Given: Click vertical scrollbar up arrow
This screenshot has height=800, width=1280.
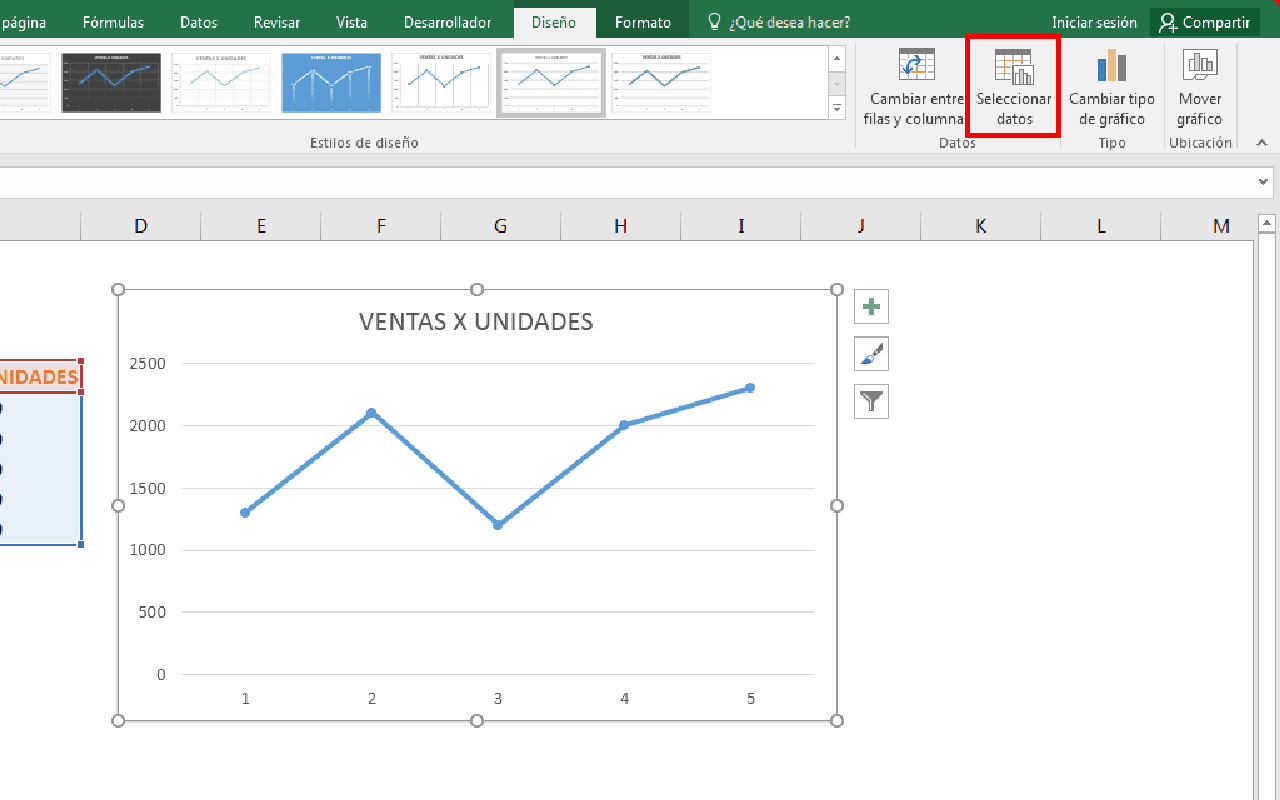Looking at the screenshot, I should [x=1266, y=222].
